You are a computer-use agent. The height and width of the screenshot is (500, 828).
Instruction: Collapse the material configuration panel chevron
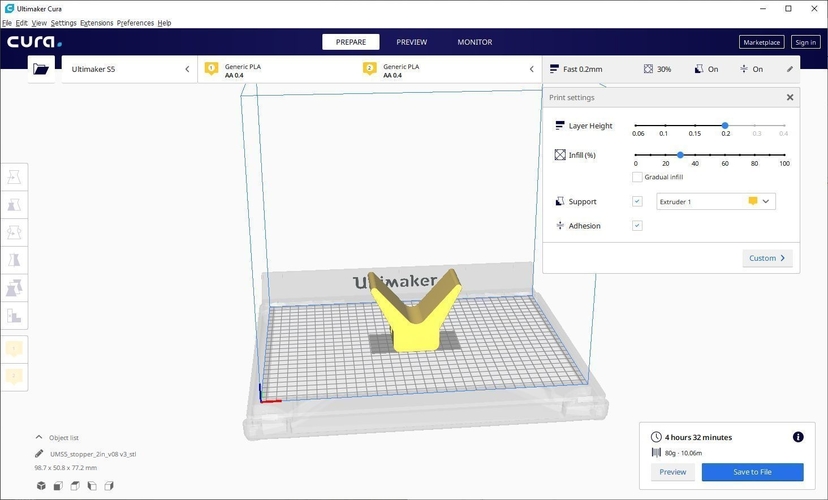pyautogui.click(x=532, y=69)
